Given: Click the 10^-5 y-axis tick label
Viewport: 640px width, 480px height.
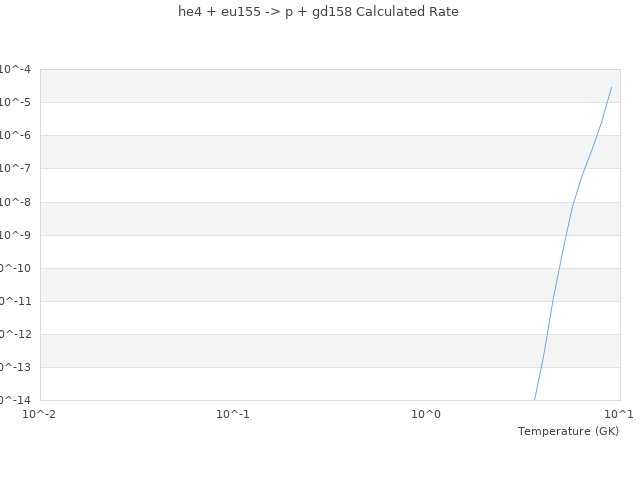Looking at the screenshot, I should tap(15, 102).
